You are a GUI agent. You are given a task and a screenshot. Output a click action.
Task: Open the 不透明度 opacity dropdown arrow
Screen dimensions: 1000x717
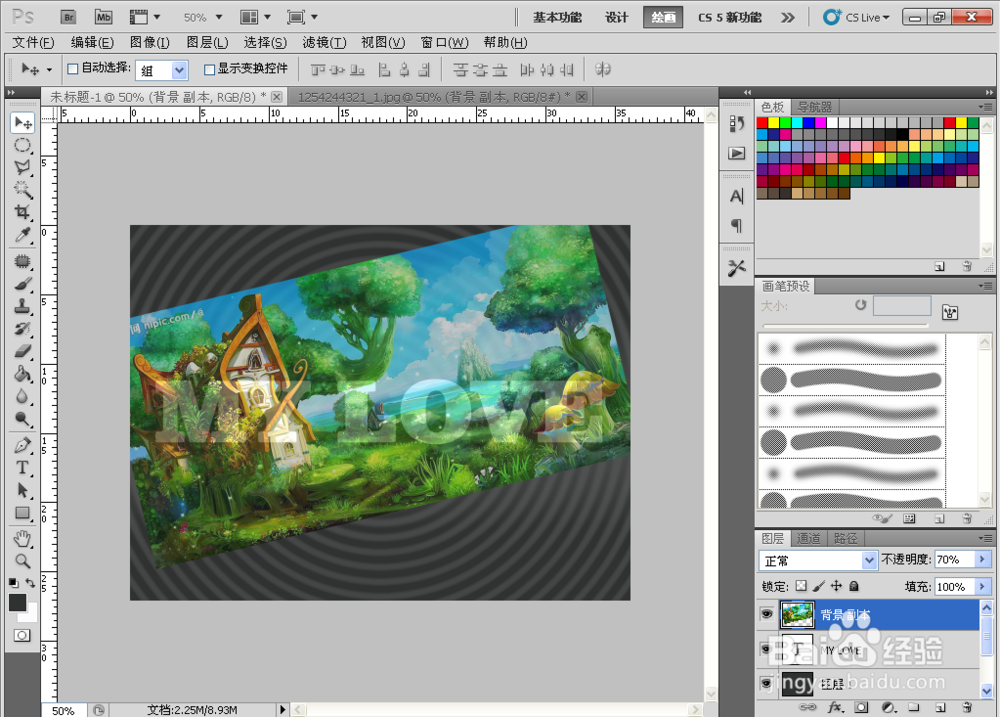point(985,559)
